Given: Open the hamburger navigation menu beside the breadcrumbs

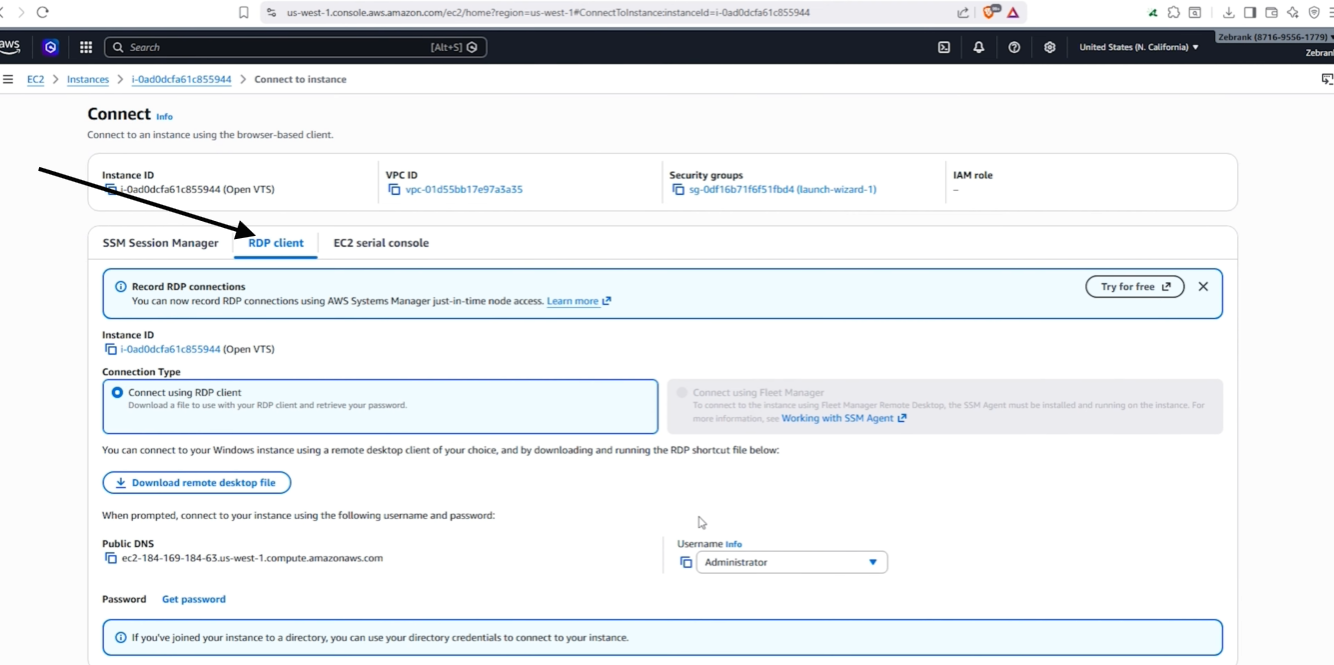Looking at the screenshot, I should point(8,79).
